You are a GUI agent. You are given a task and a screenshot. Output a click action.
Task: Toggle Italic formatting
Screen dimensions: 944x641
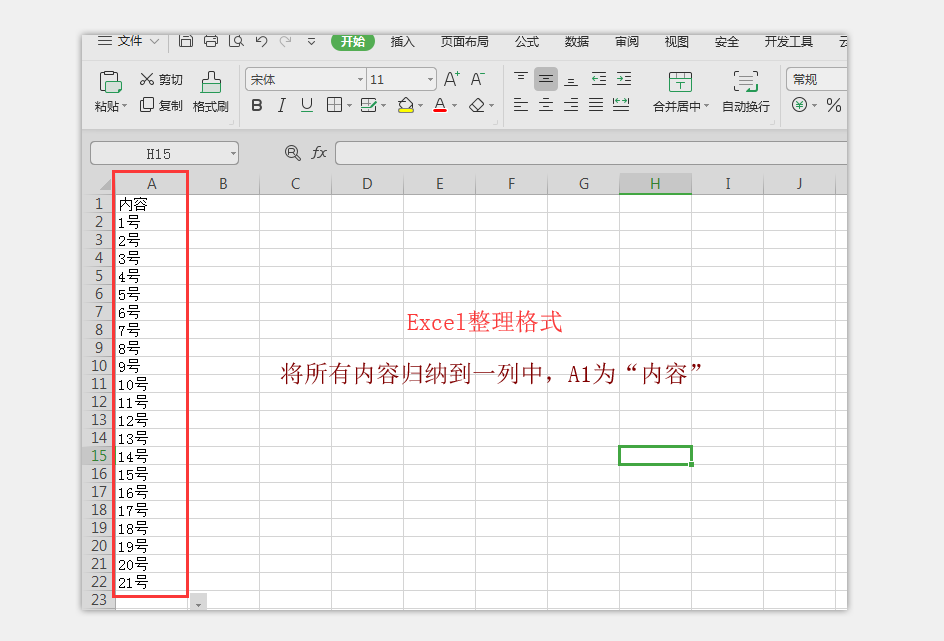(x=282, y=105)
